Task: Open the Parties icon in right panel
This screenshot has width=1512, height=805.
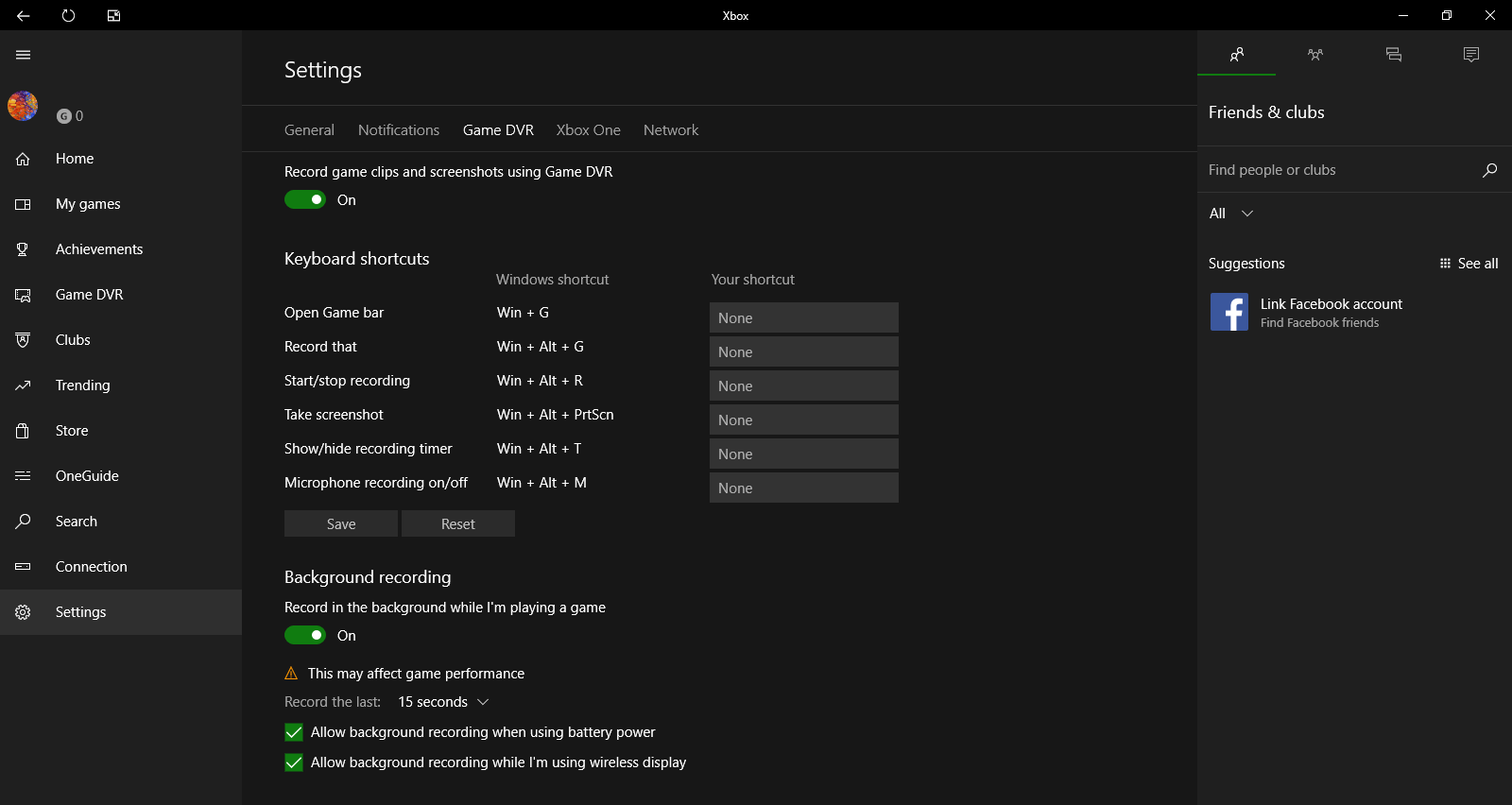Action: (1315, 55)
